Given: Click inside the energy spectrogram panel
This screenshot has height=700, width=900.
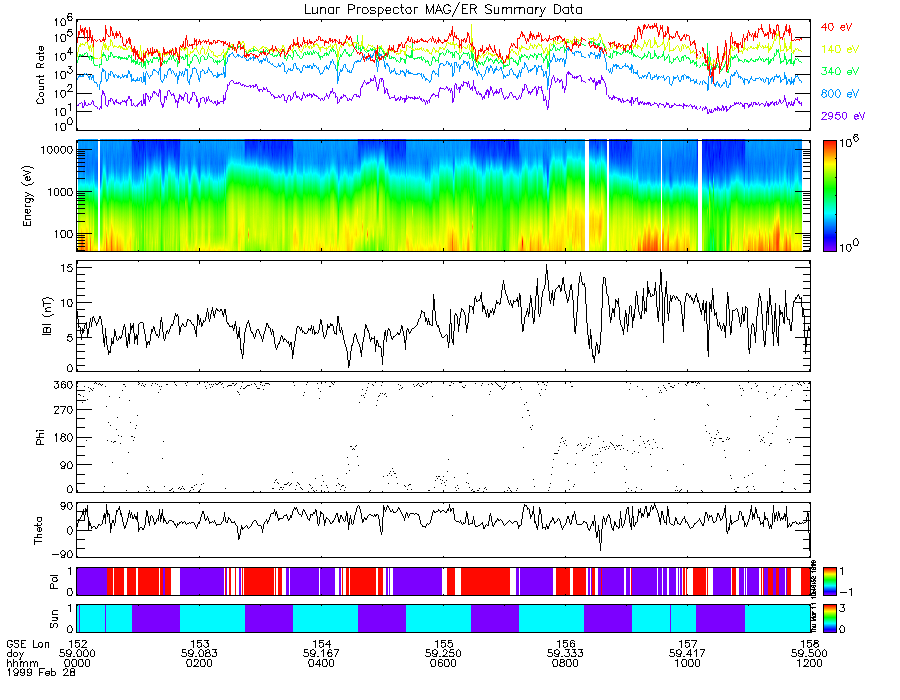Looking at the screenshot, I should 443,196.
